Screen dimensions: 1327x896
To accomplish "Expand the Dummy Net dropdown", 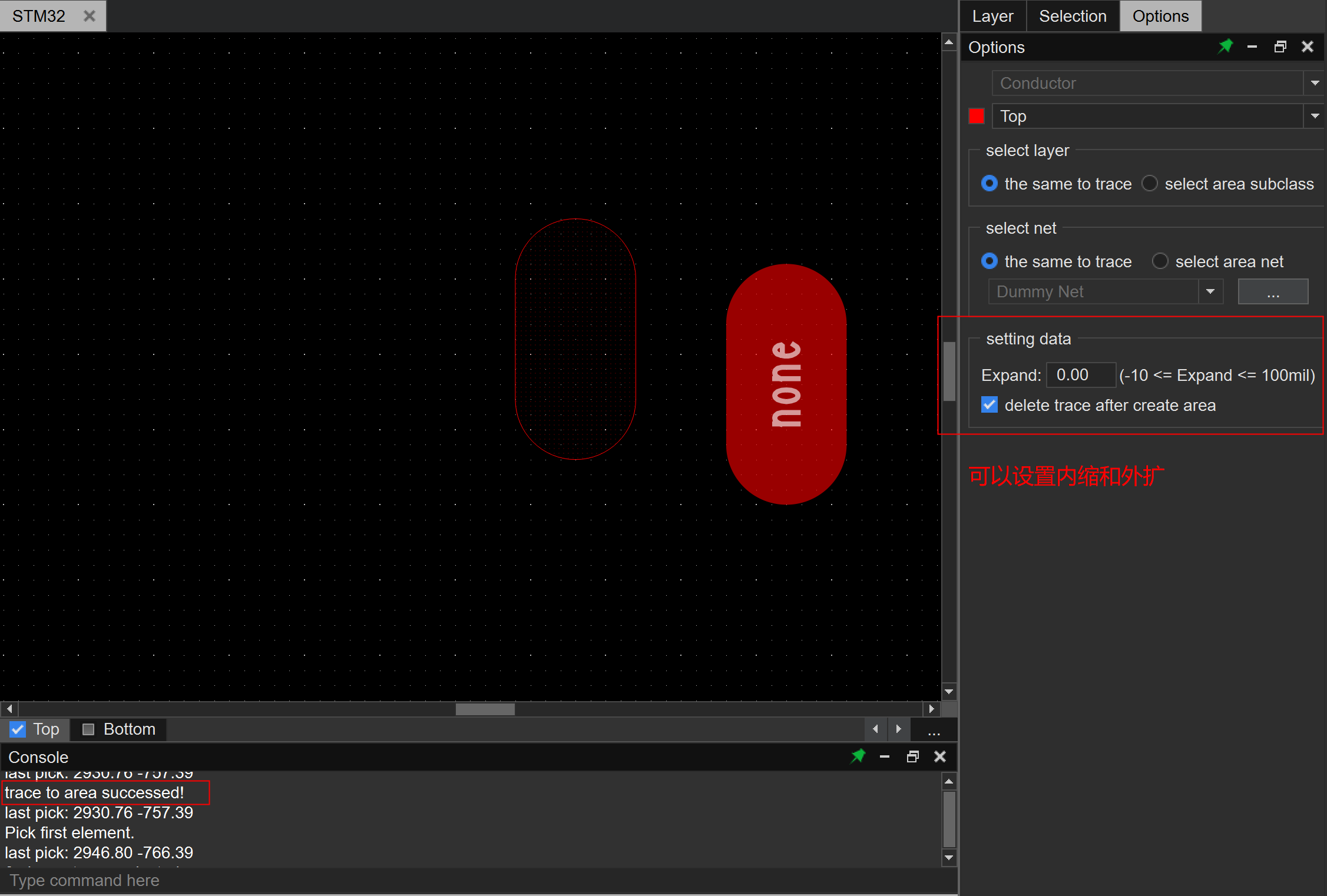I will [x=1210, y=291].
